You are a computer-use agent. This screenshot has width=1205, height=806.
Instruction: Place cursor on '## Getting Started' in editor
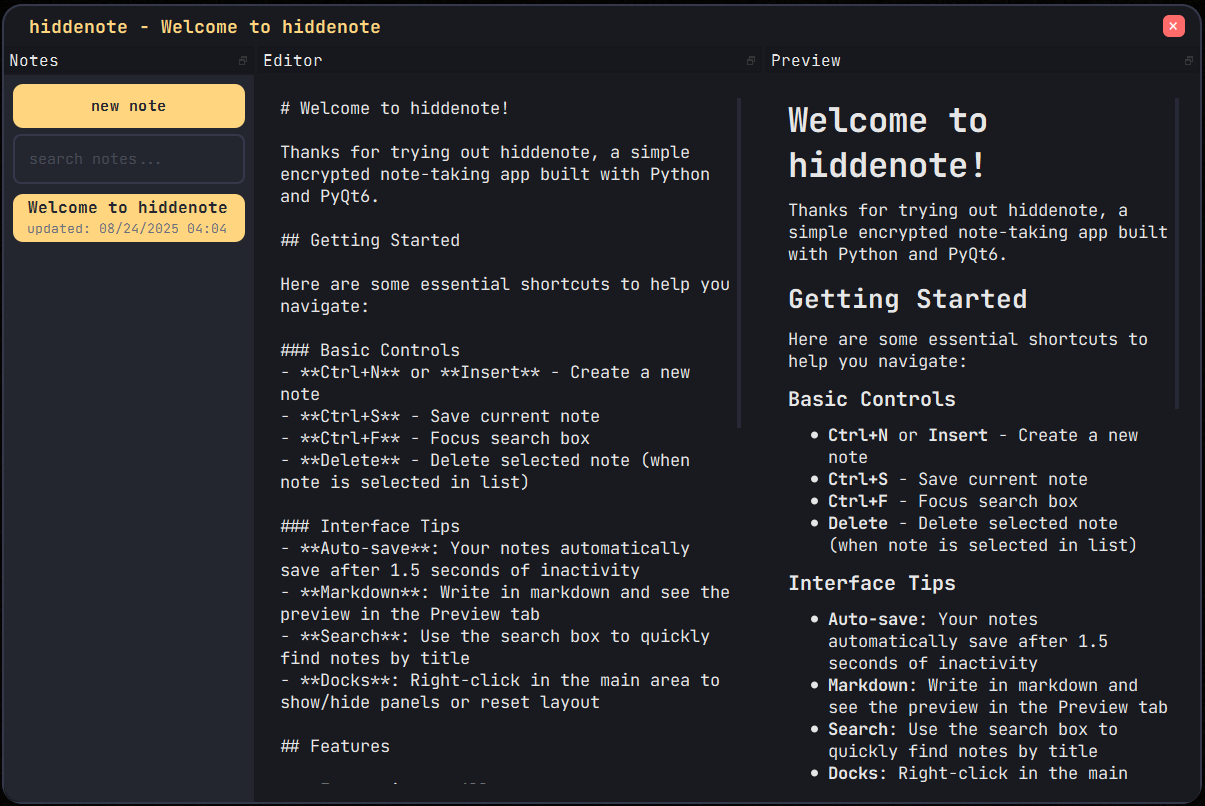click(370, 240)
